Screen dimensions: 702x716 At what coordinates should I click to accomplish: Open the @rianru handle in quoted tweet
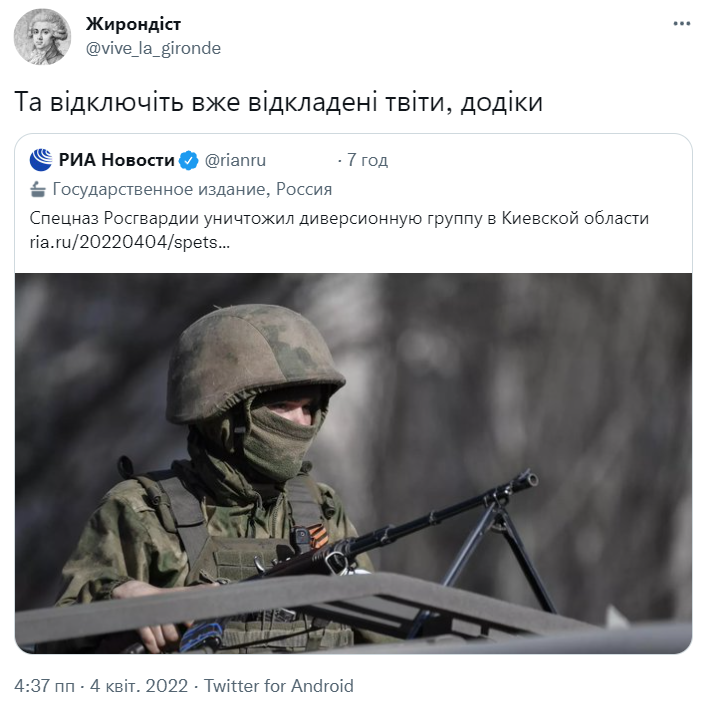tap(235, 160)
